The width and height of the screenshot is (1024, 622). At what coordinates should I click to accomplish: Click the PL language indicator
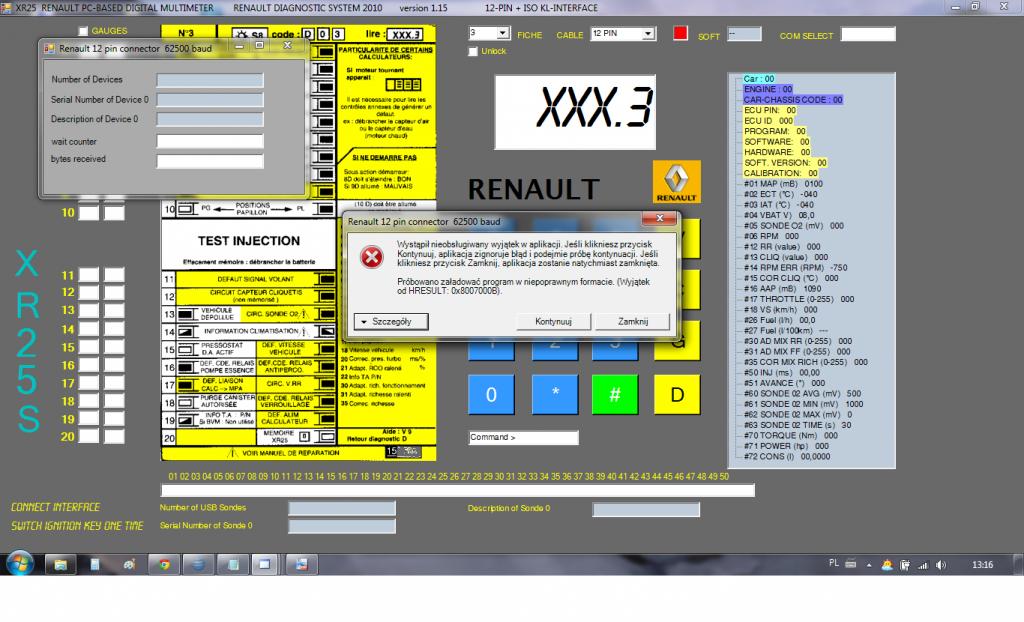[x=833, y=563]
